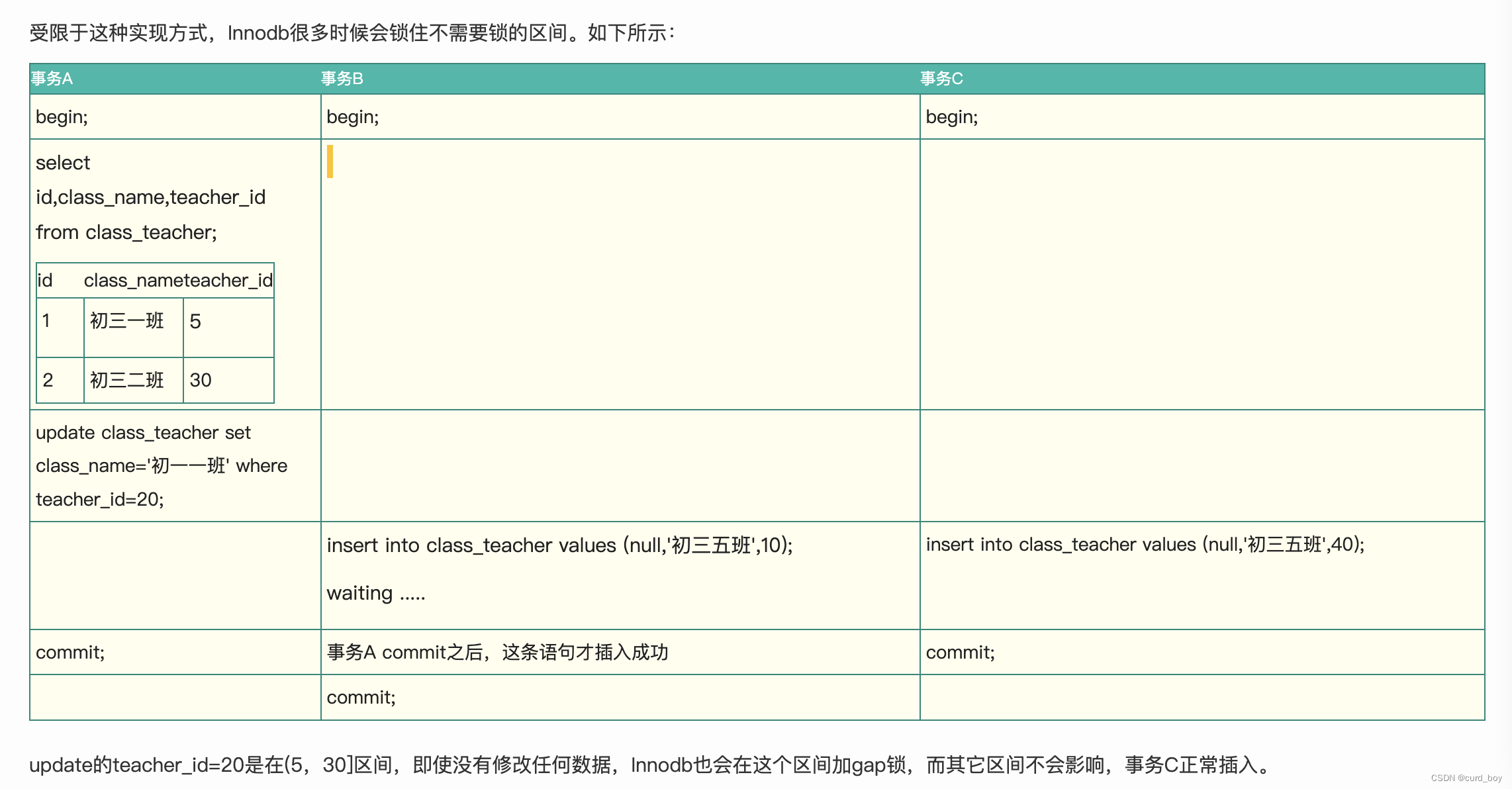Click 事务C insert statement with value 40
Image resolution: width=1512 pixels, height=789 pixels.
tap(1145, 545)
